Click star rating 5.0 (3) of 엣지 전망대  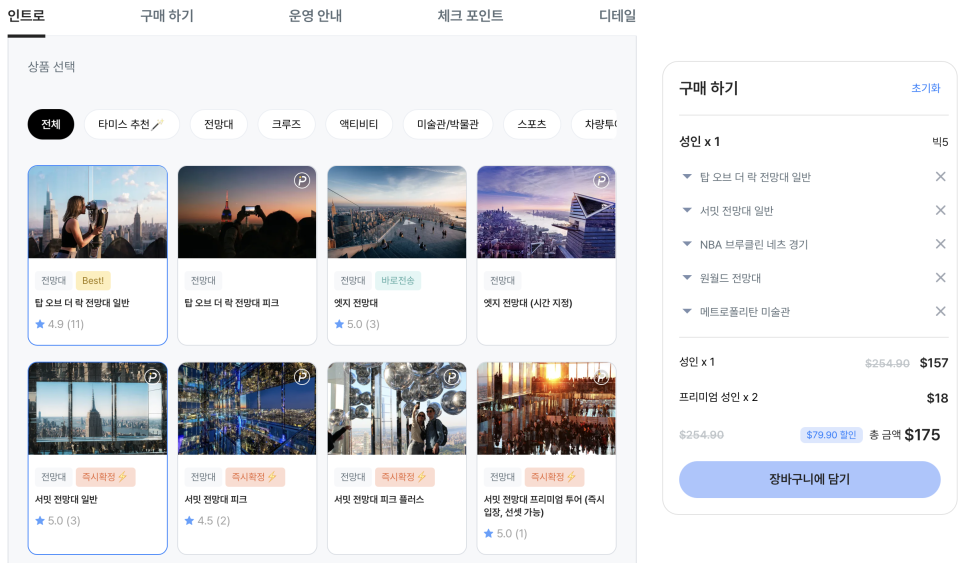[357, 324]
